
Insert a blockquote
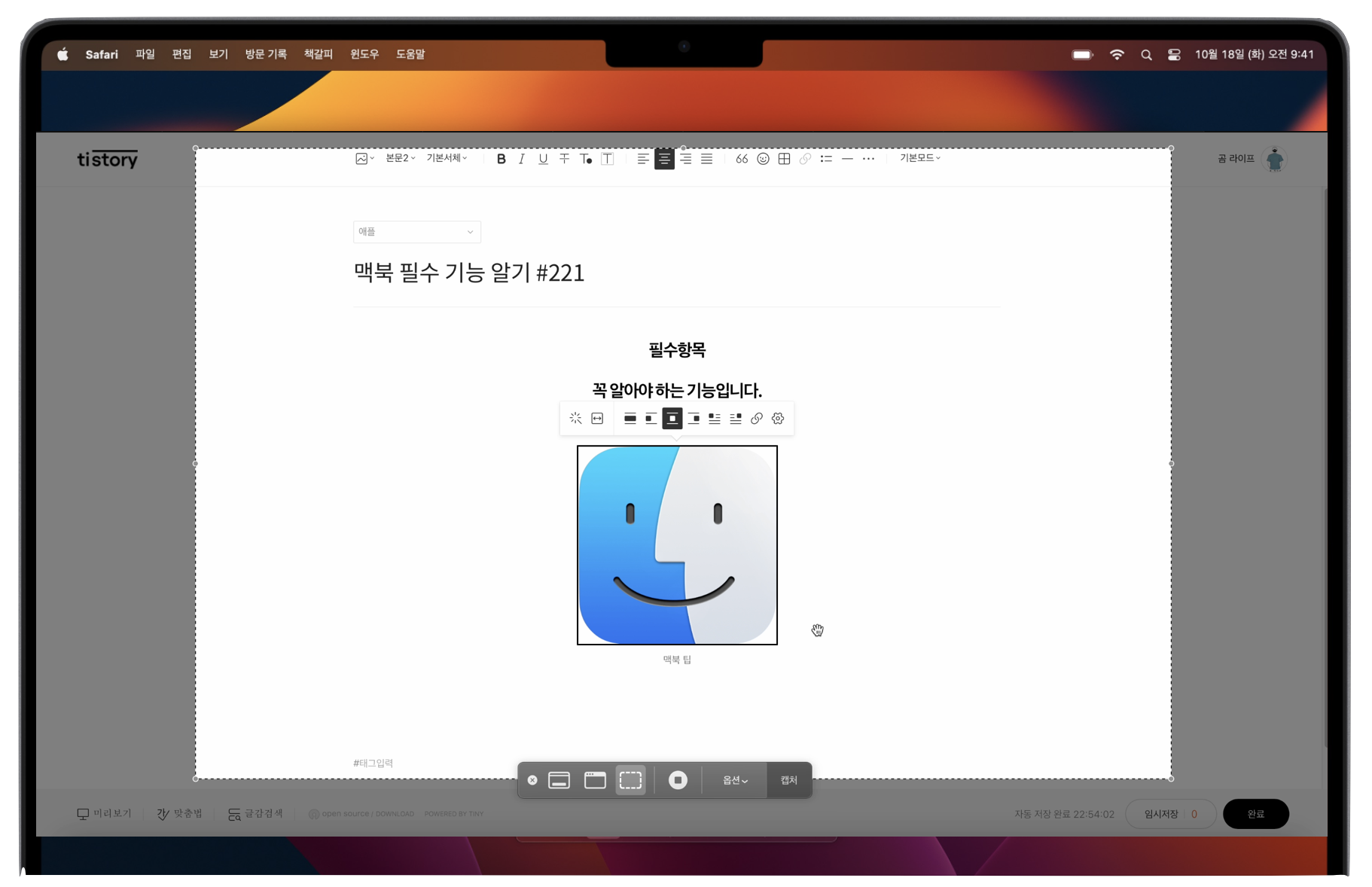click(x=742, y=159)
